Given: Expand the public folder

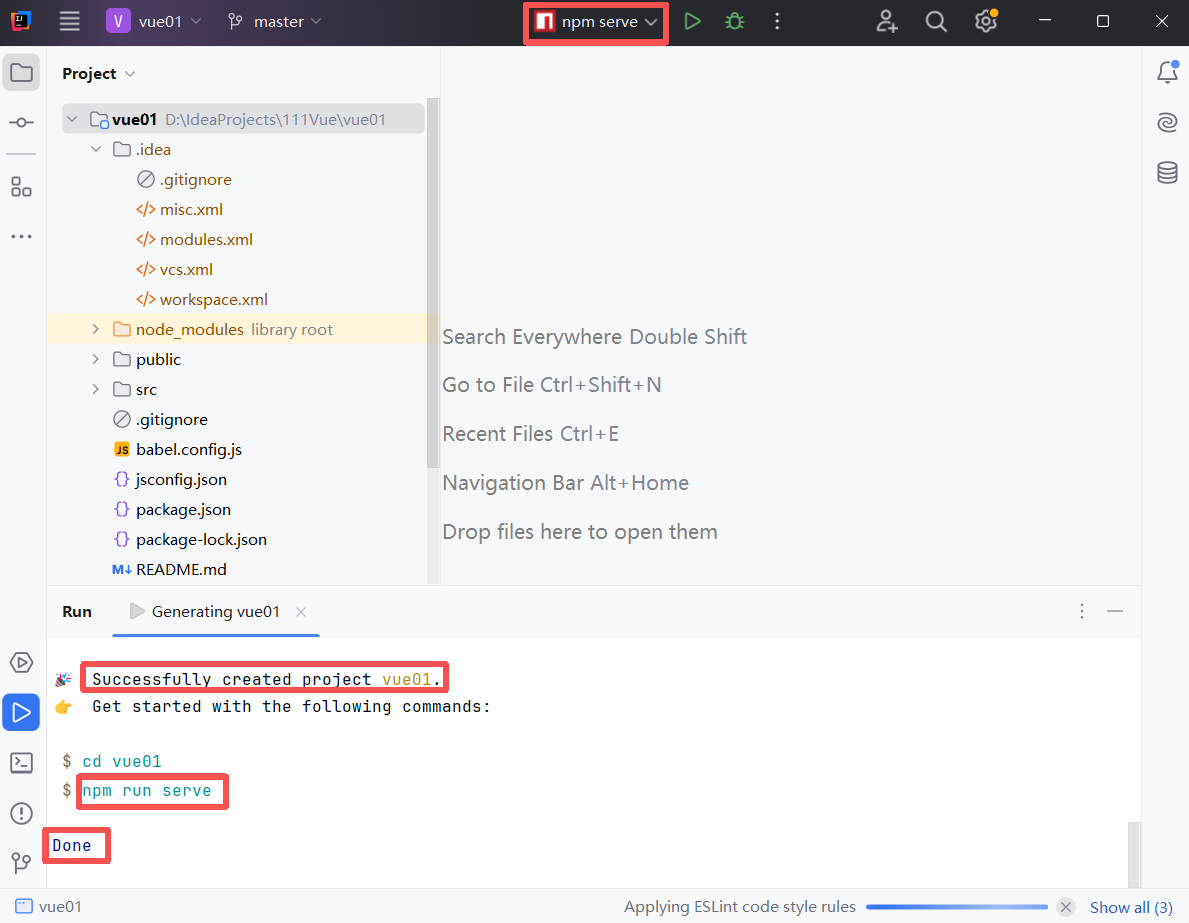Looking at the screenshot, I should [96, 359].
